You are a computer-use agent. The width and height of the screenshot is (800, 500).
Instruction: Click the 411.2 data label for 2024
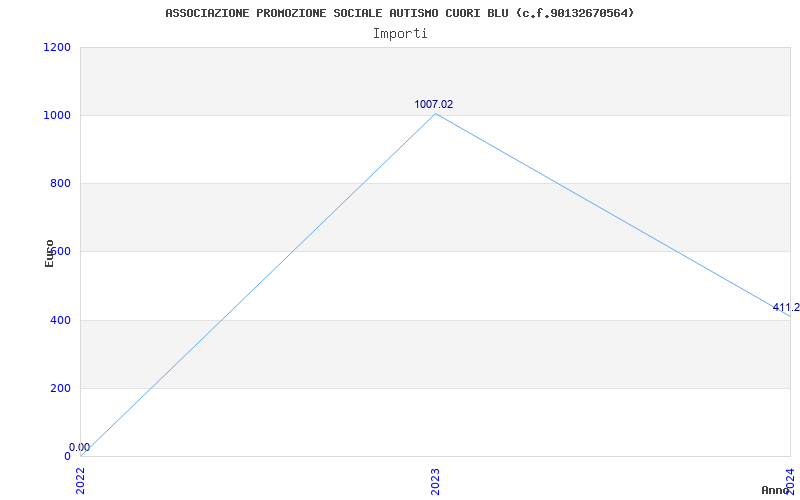coord(786,307)
